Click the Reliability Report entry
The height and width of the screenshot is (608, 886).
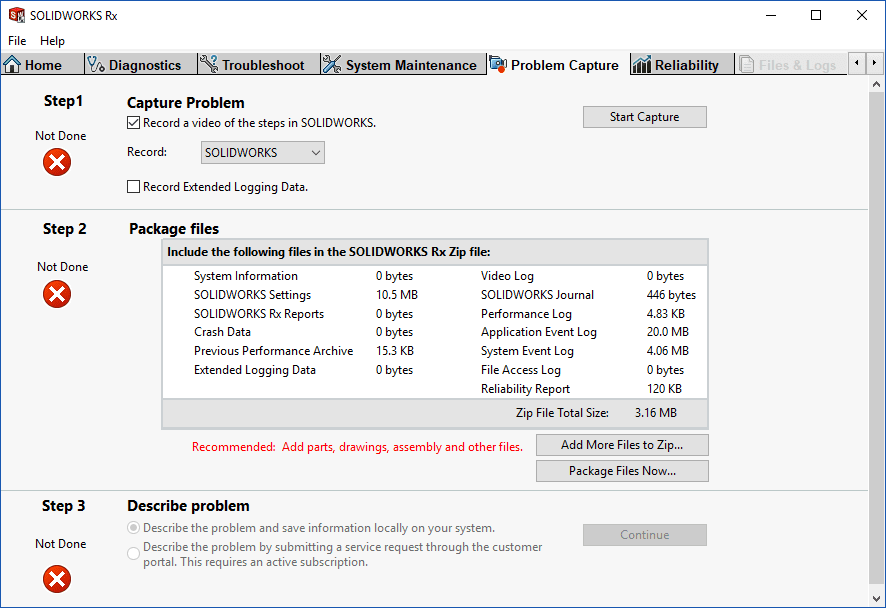[525, 389]
